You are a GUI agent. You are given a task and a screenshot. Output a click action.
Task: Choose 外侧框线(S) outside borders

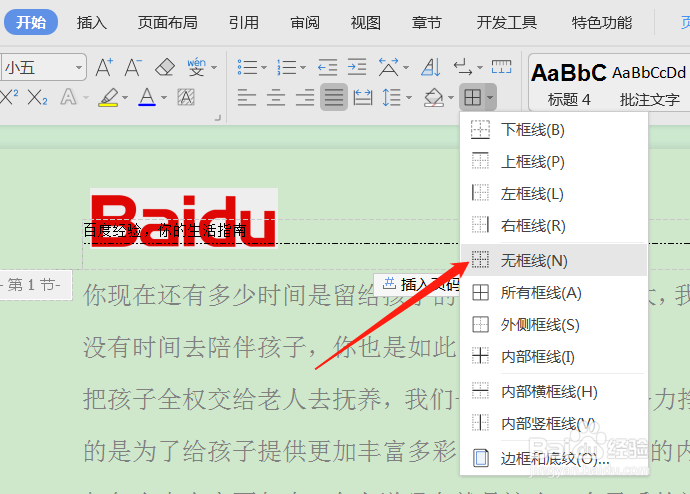pyautogui.click(x=554, y=325)
